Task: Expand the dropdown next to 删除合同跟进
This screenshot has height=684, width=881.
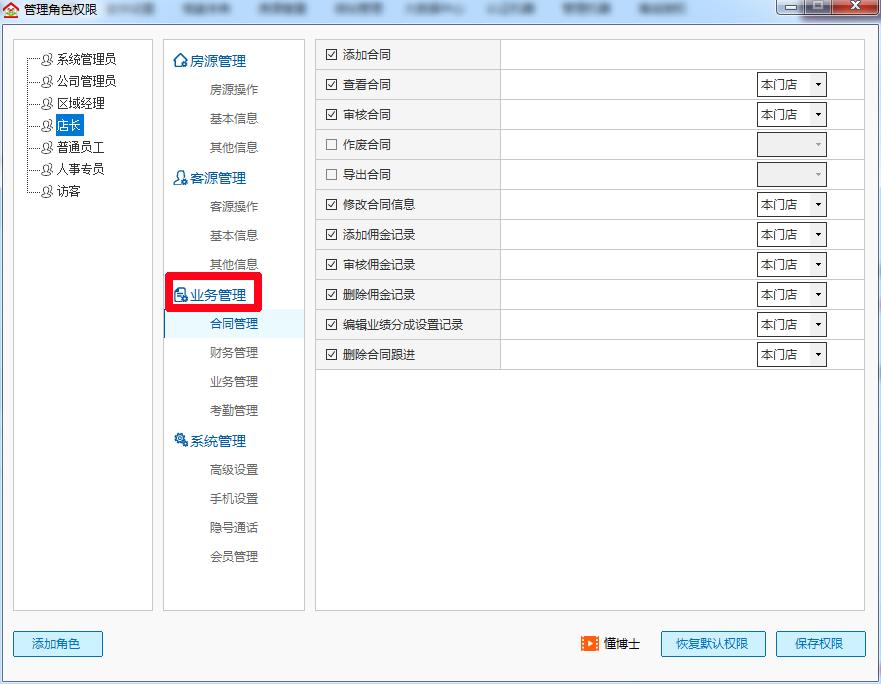Action: click(x=817, y=354)
